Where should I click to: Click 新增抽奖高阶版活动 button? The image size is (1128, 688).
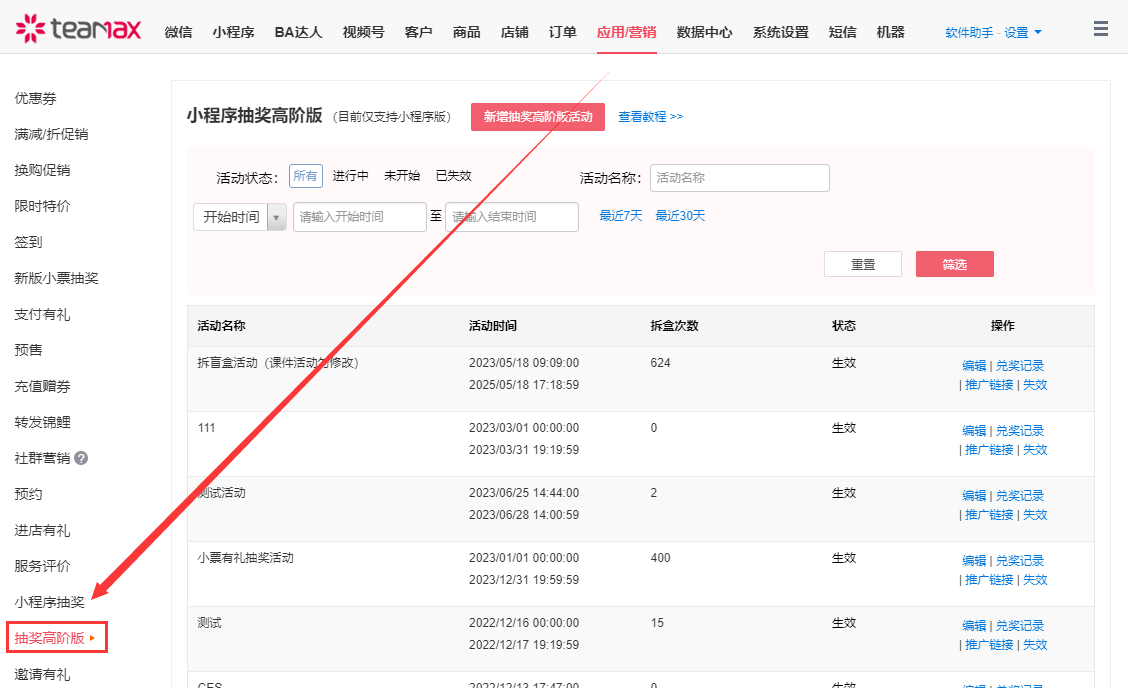(x=538, y=117)
